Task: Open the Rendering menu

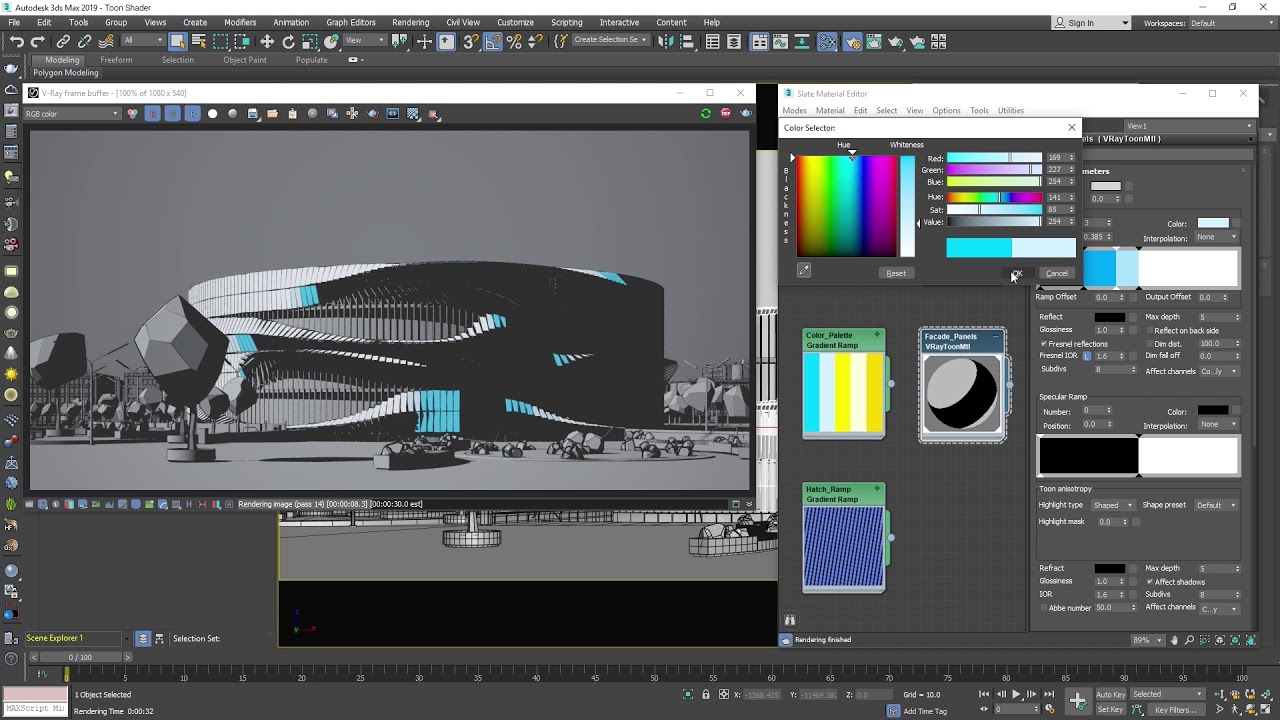Action: (x=410, y=22)
